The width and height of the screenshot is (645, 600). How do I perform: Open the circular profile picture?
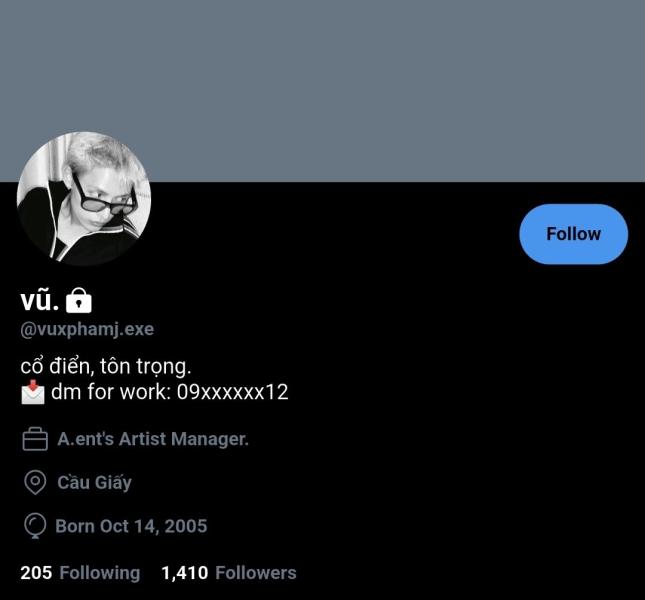pyautogui.click(x=84, y=199)
